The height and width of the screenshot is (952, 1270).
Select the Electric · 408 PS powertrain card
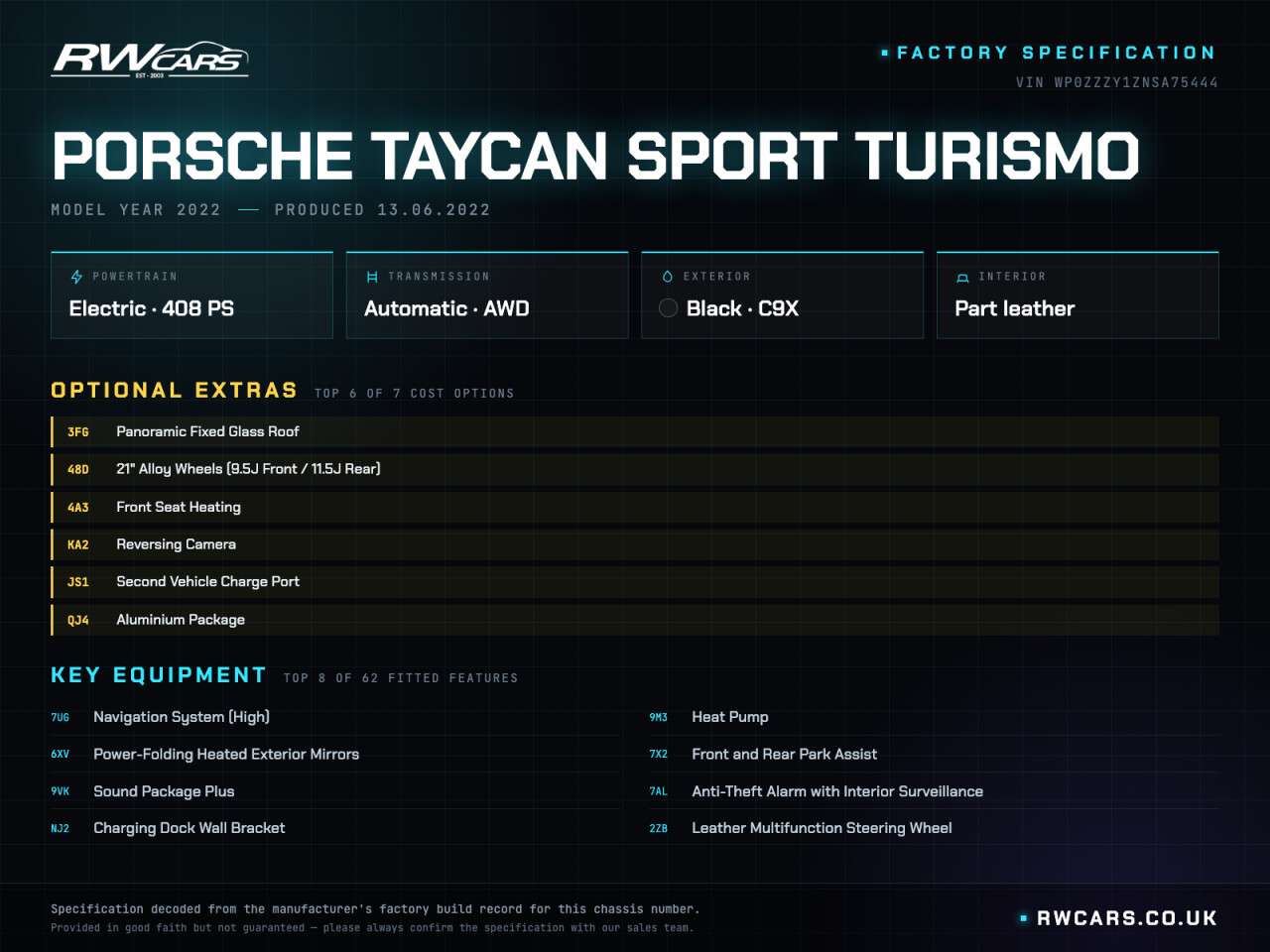tap(191, 296)
